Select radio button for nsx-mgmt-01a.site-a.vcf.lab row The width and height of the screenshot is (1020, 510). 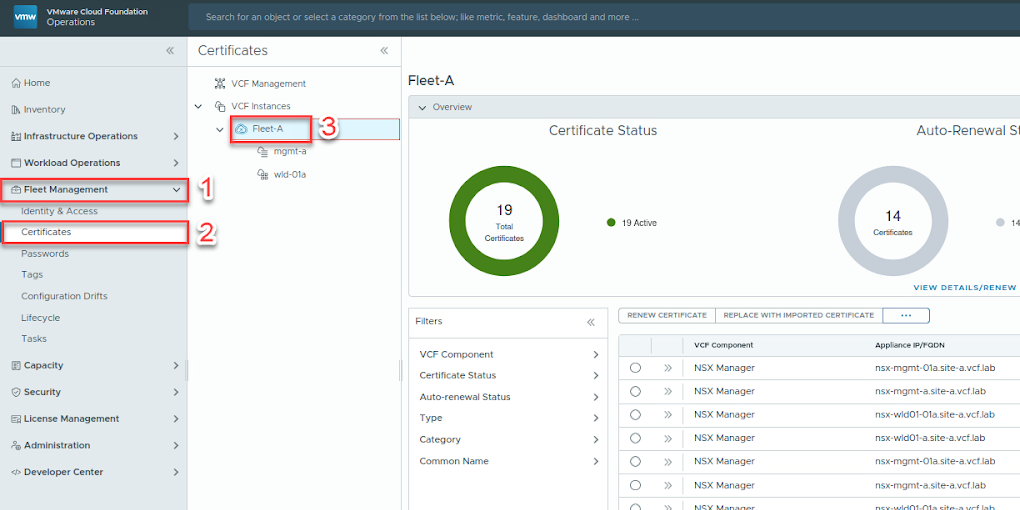635,368
